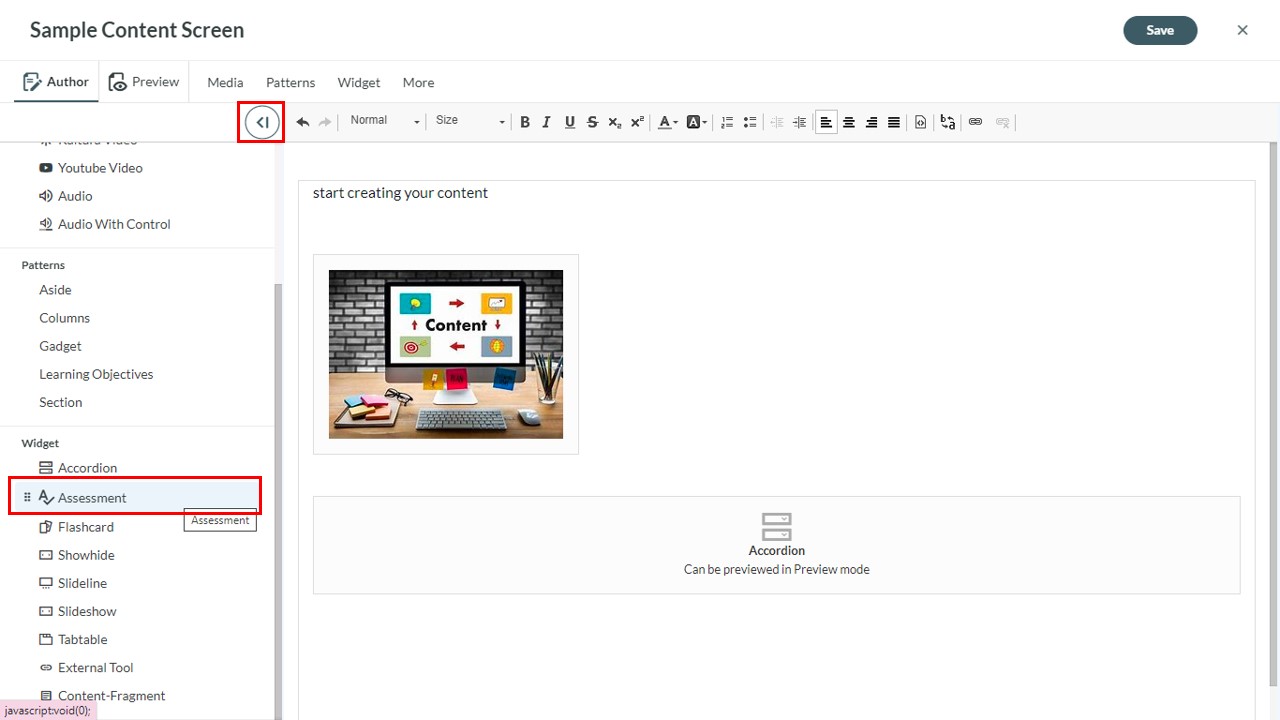This screenshot has width=1280, height=720.
Task: Open the font Size dropdown
Action: click(x=469, y=121)
